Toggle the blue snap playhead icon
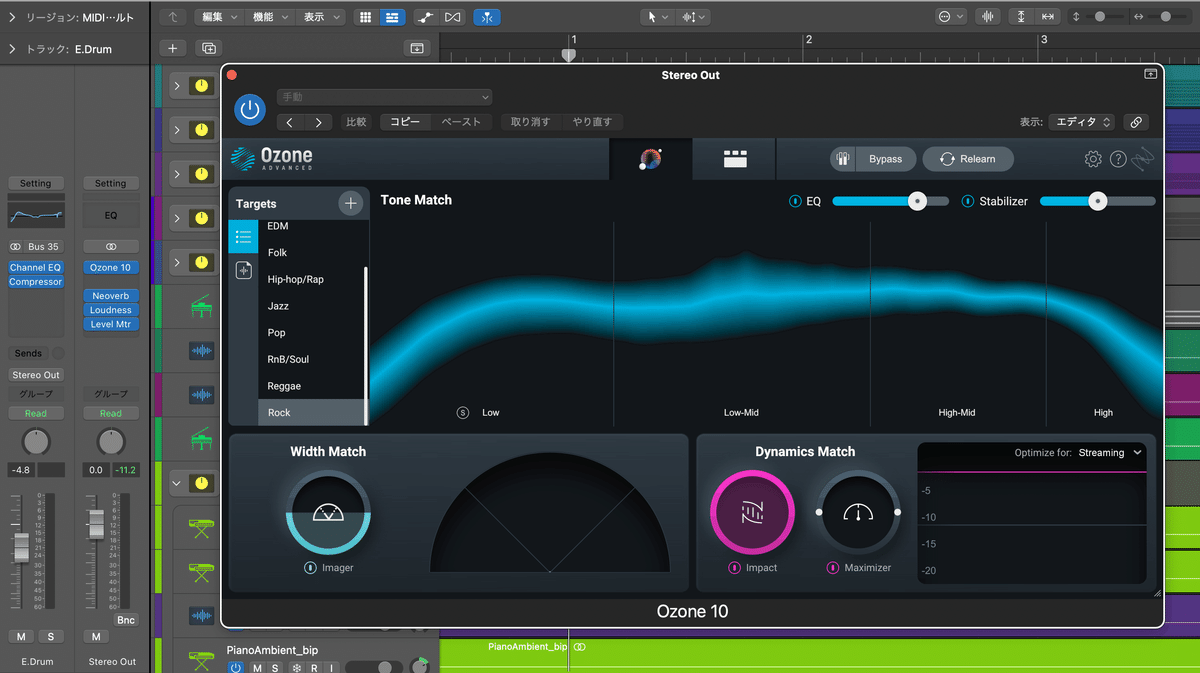This screenshot has width=1200, height=673. coord(487,17)
